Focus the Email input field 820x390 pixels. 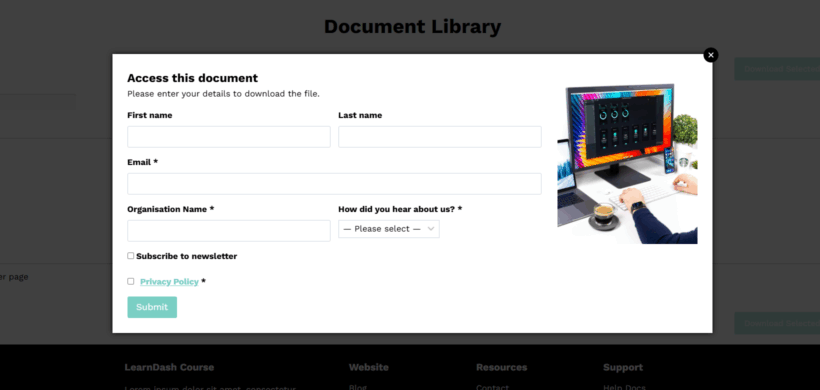pos(334,183)
